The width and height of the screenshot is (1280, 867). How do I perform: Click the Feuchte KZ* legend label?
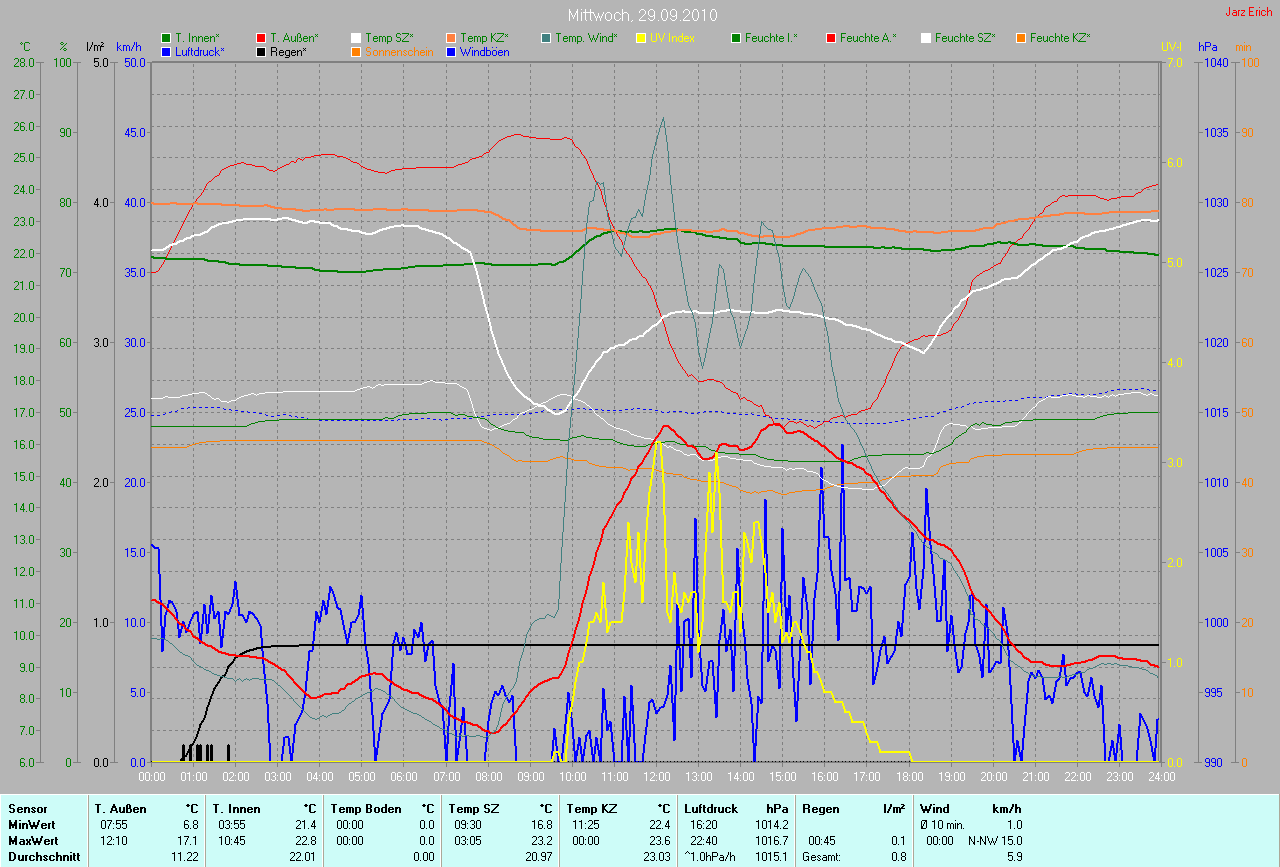click(1060, 38)
